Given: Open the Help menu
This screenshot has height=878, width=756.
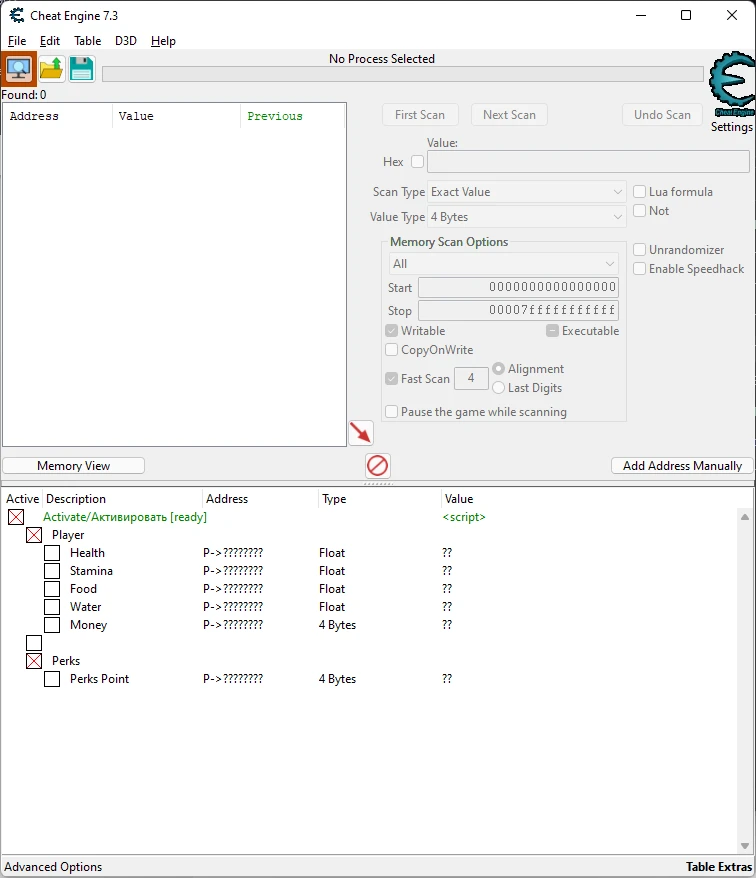Looking at the screenshot, I should 163,41.
